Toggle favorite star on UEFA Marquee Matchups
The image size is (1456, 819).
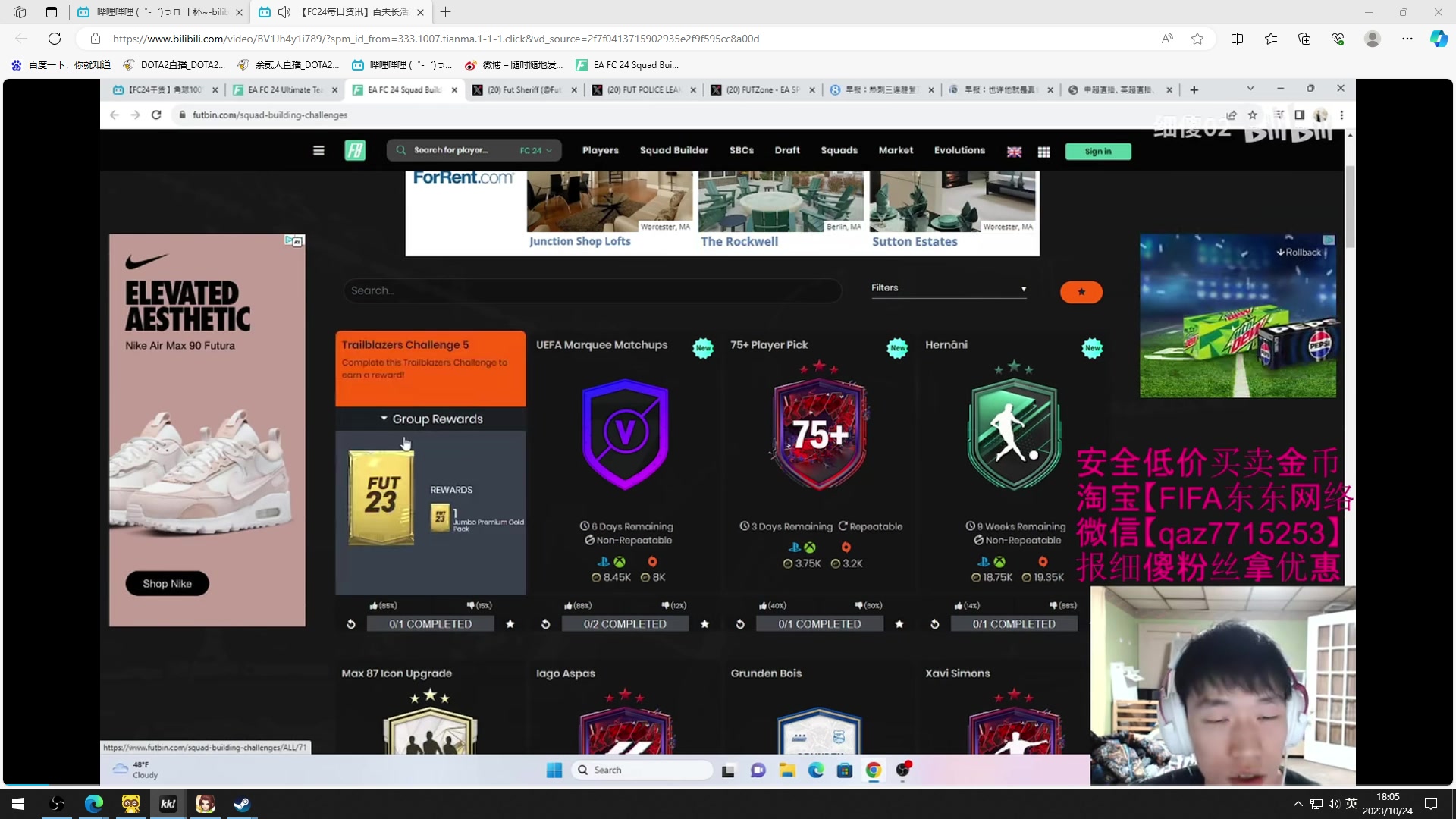click(x=704, y=624)
